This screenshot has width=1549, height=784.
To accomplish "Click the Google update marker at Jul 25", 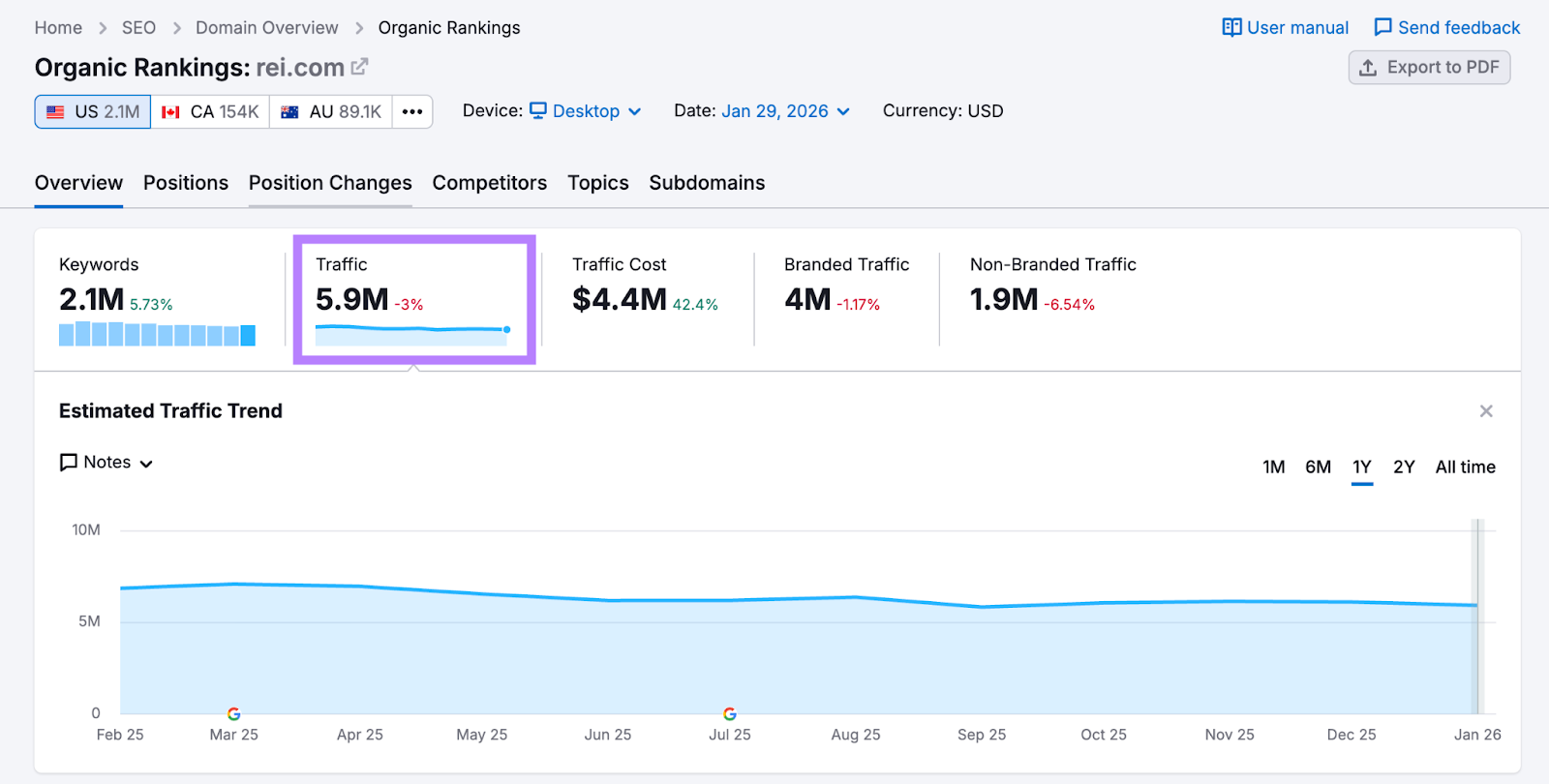I will click(x=730, y=714).
